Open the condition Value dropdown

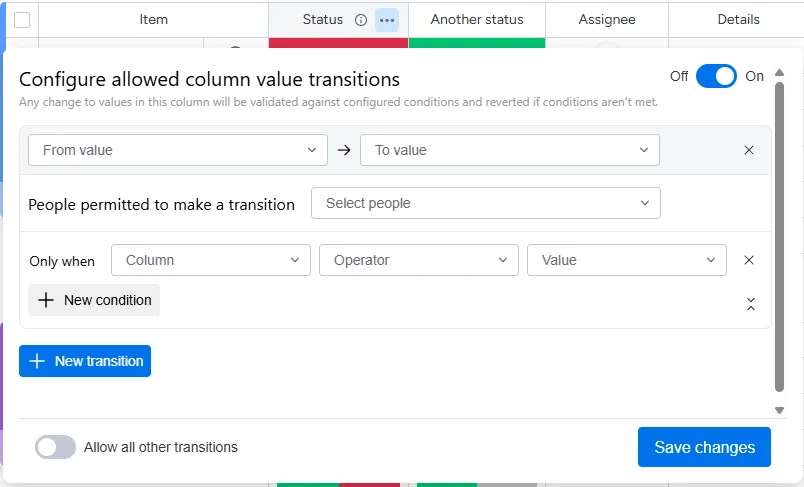tap(627, 260)
